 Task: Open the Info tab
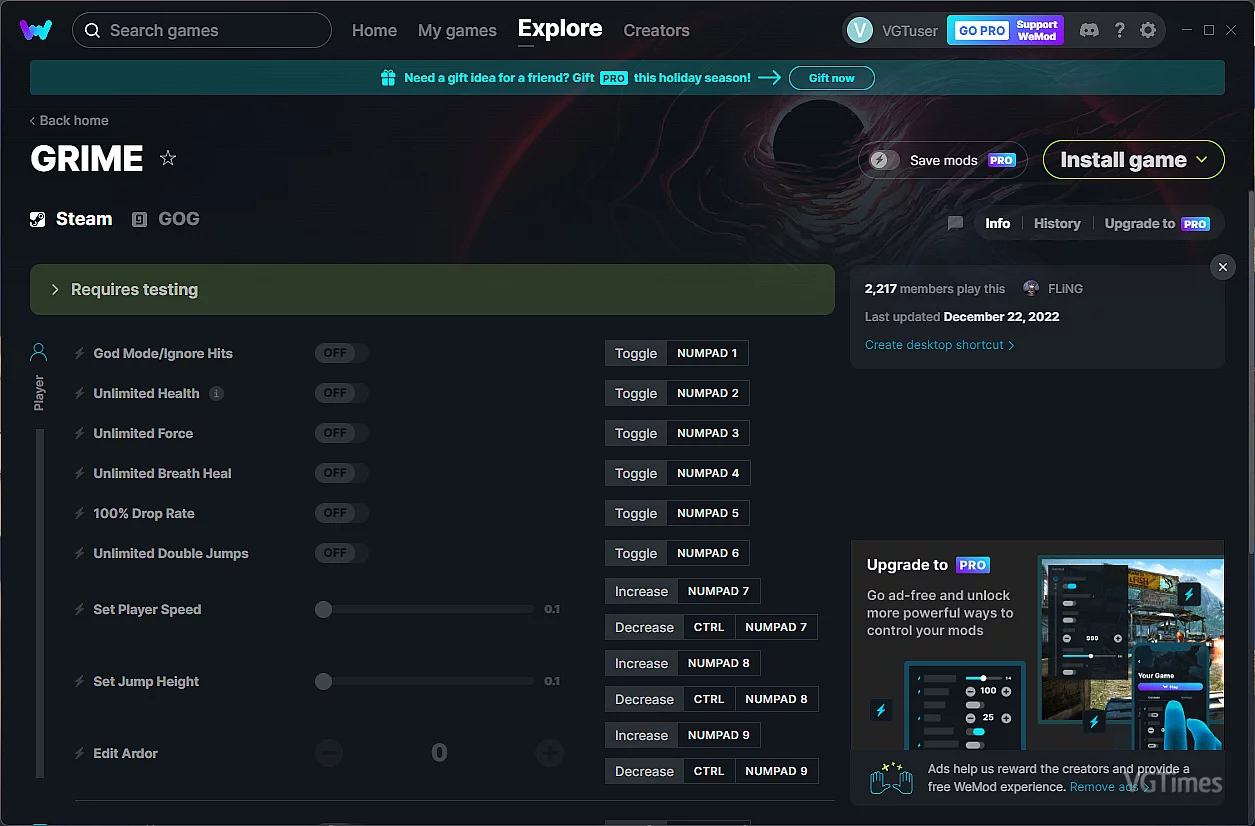coord(998,223)
